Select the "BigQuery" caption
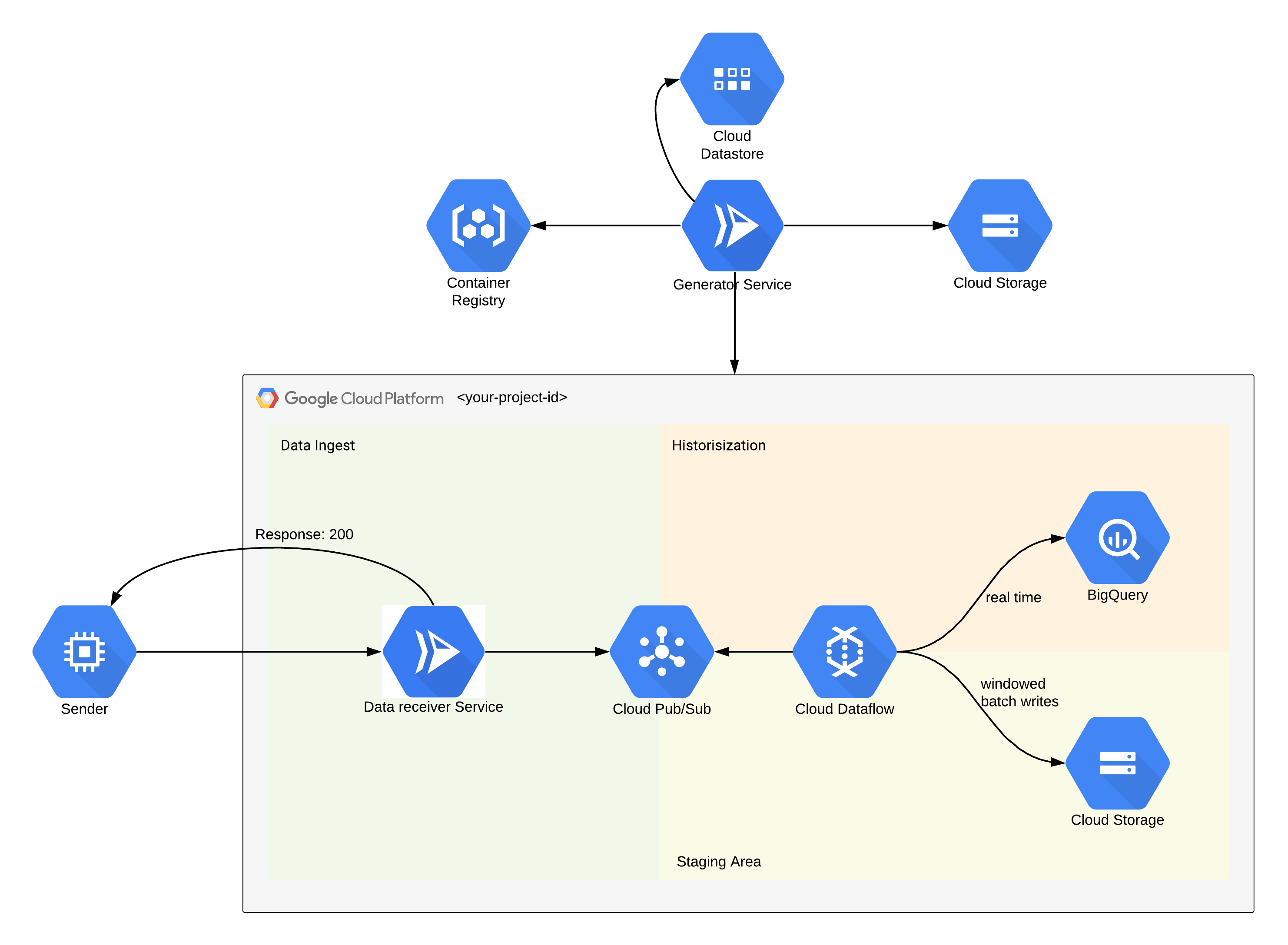 1118,595
